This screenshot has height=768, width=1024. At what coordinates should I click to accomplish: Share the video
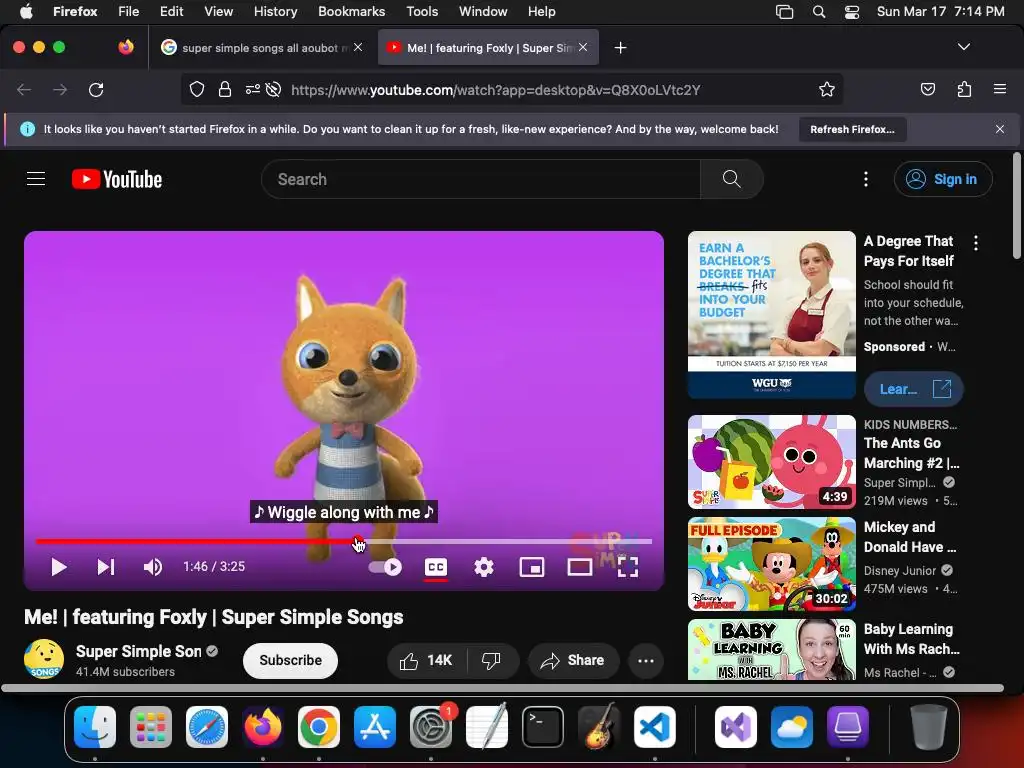572,661
